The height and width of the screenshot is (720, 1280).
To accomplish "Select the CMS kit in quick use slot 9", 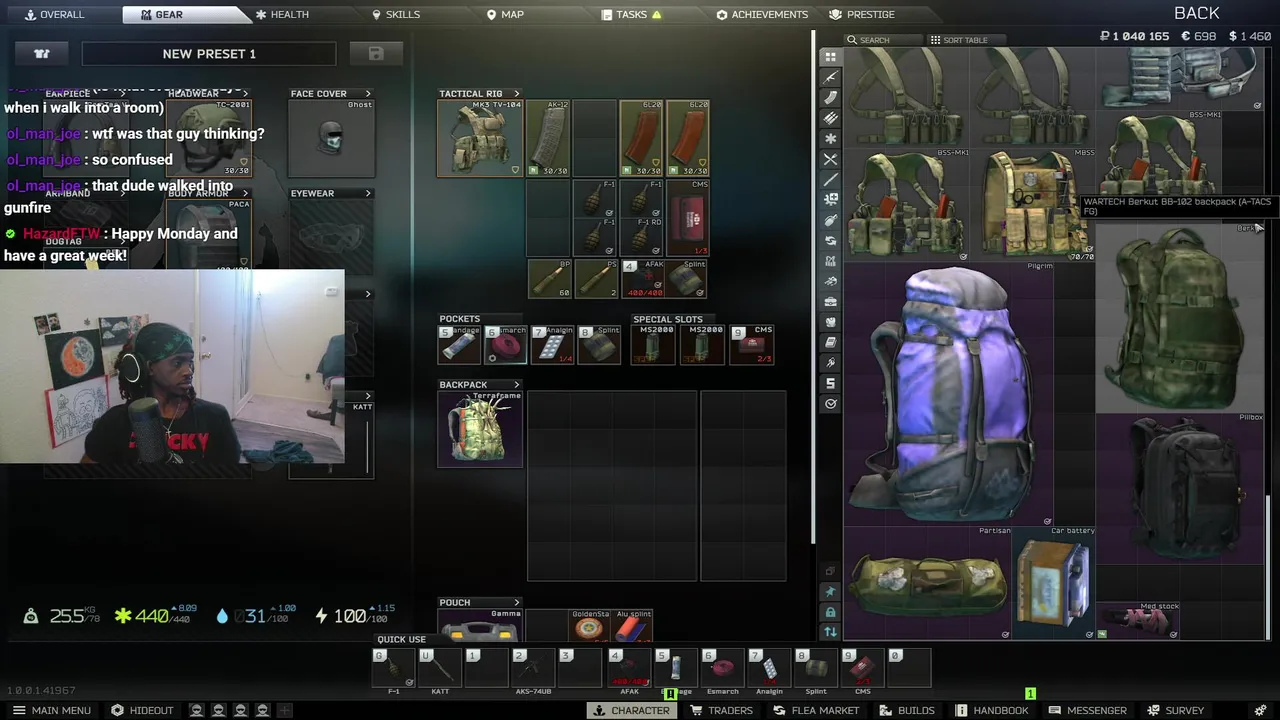I will pyautogui.click(x=863, y=668).
